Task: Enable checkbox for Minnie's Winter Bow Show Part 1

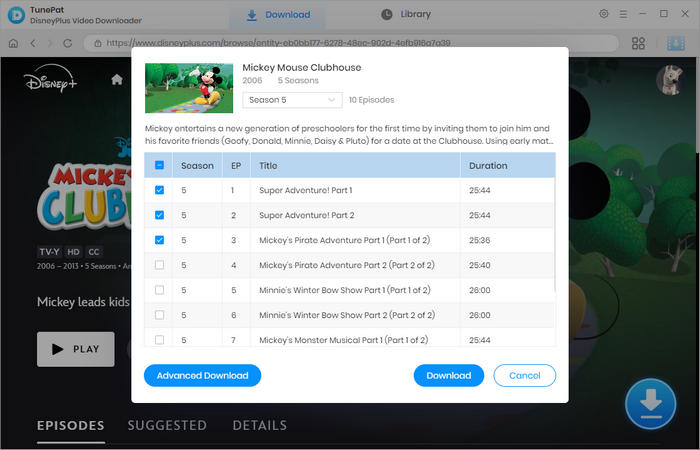Action: (159, 290)
